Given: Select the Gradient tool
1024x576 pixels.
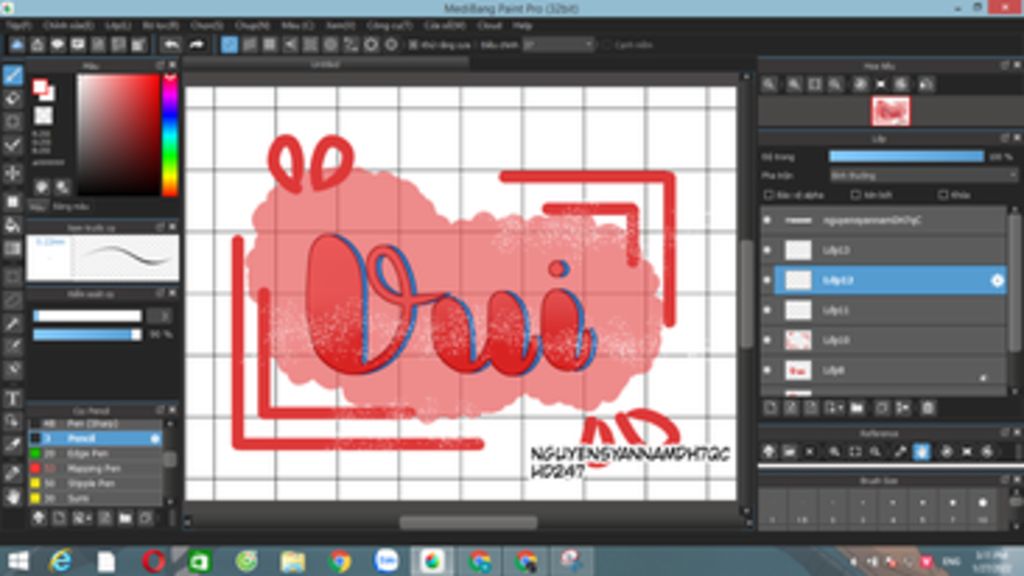Looking at the screenshot, I should [x=12, y=249].
